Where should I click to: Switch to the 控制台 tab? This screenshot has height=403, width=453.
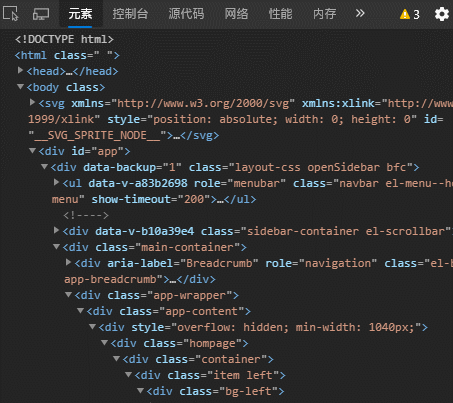point(130,14)
